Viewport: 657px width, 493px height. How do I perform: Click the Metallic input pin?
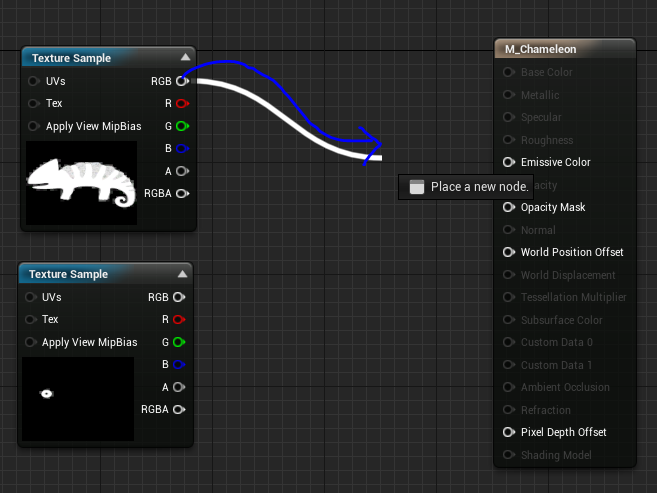[x=509, y=95]
